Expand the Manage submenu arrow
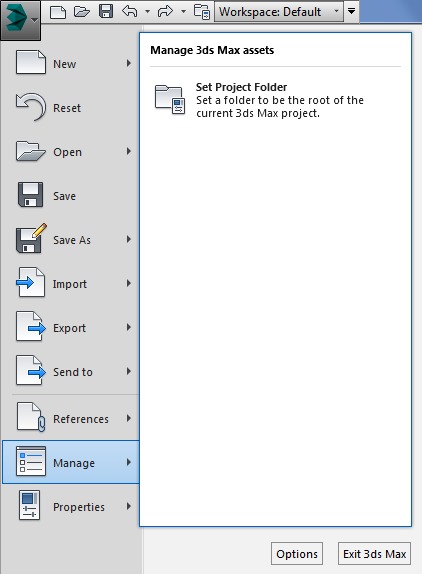This screenshot has height=574, width=422. coord(128,462)
